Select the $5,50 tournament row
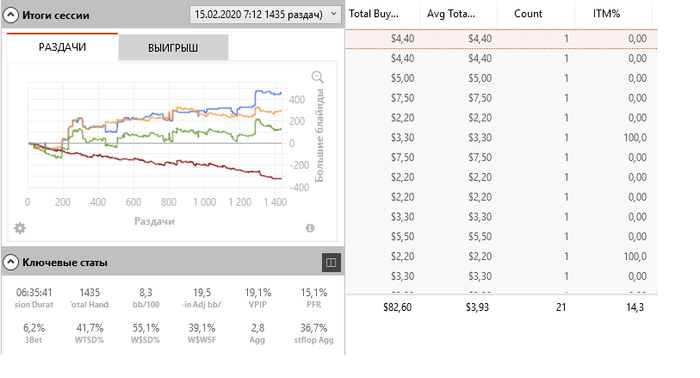 [501, 237]
